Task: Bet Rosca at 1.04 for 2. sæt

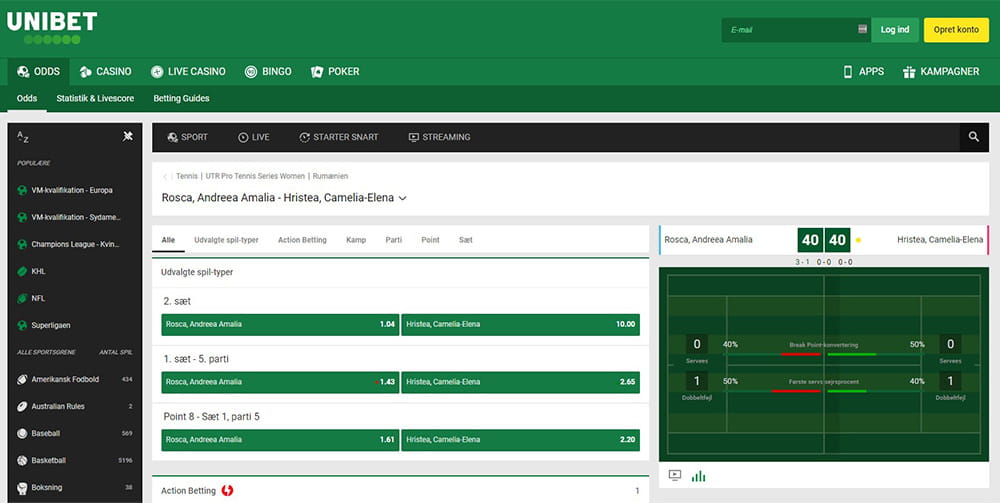Action: point(280,324)
